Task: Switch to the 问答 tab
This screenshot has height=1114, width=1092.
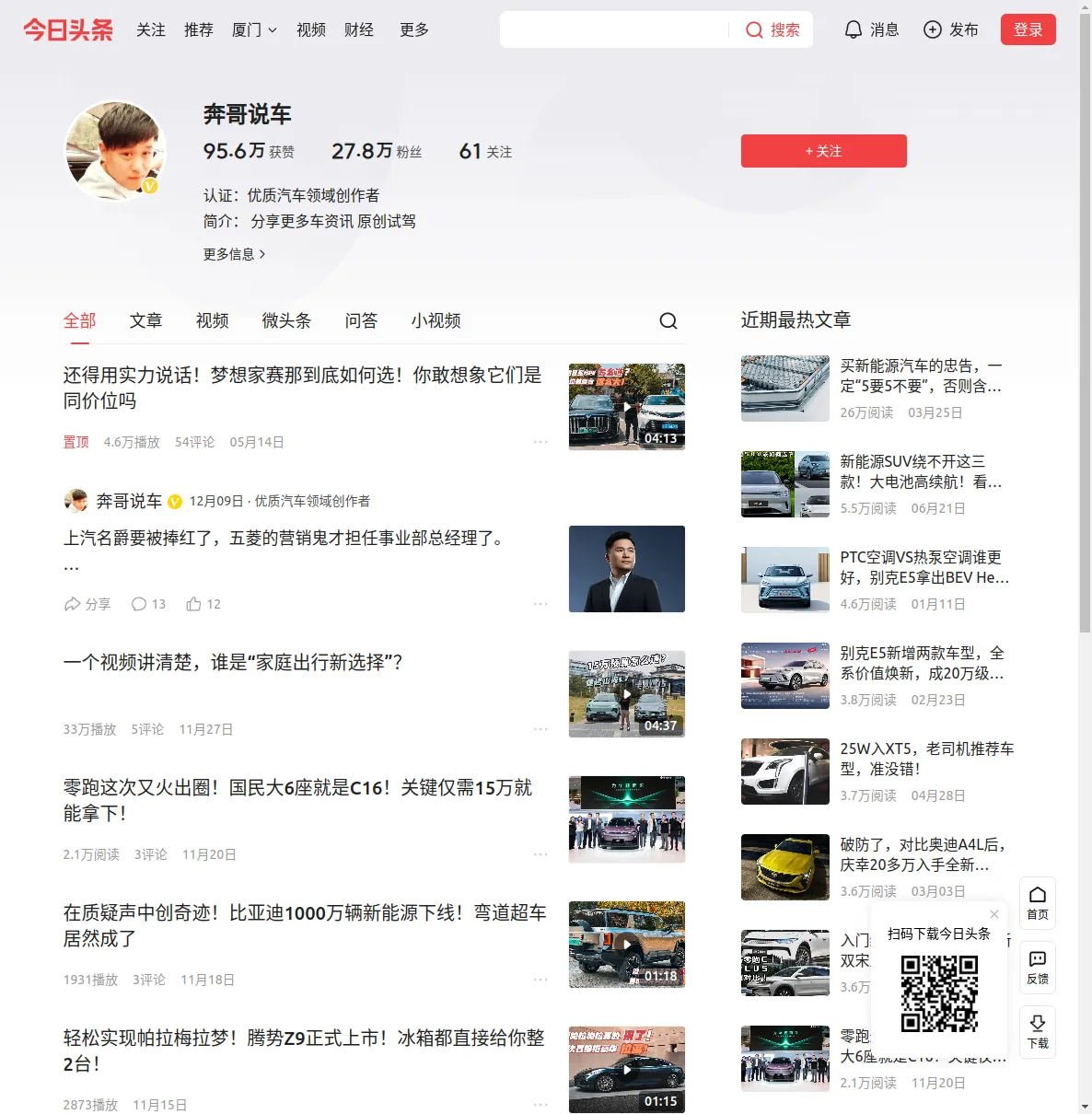Action: click(362, 320)
